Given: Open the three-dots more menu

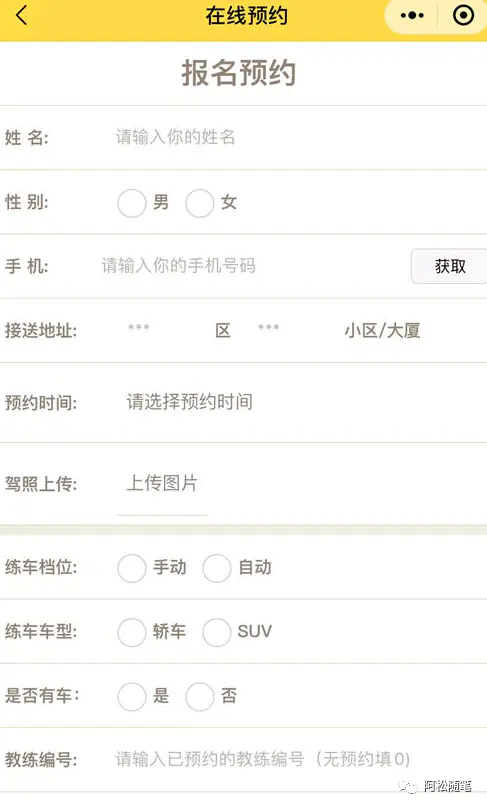Looking at the screenshot, I should pos(412,15).
